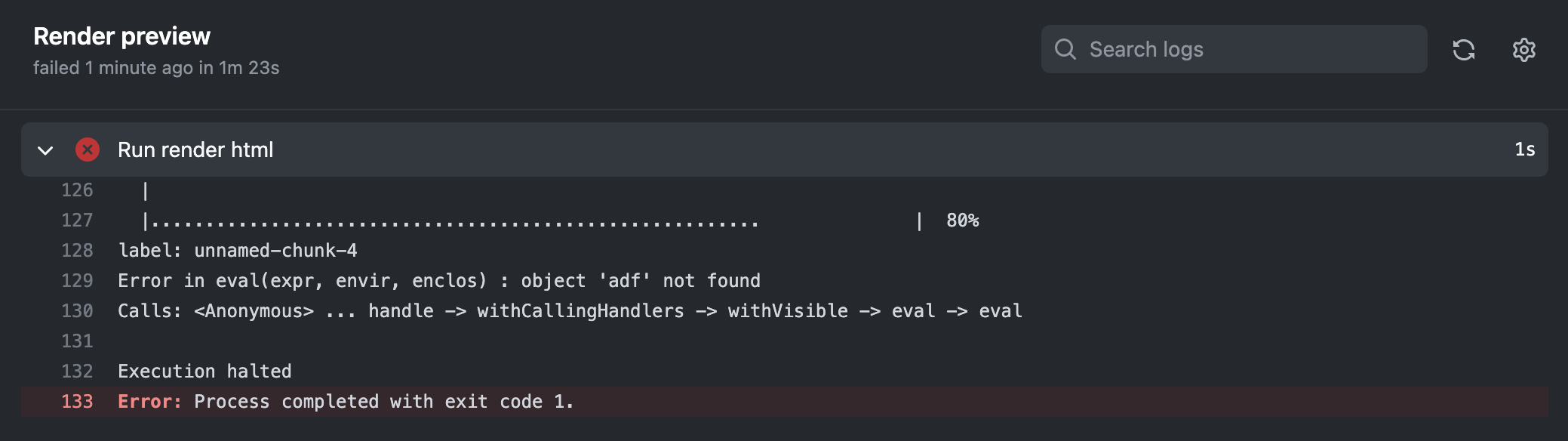Image resolution: width=1568 pixels, height=441 pixels.
Task: Click the failed 1 minute ago status text
Action: point(156,68)
